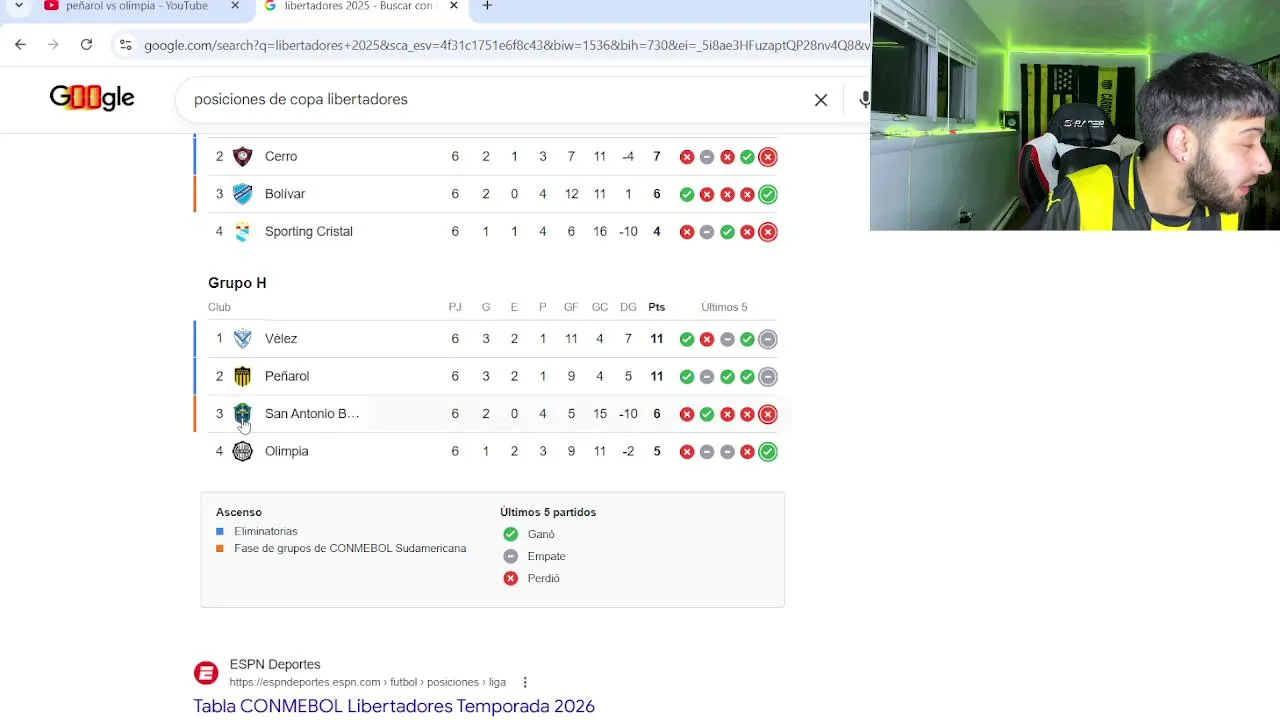This screenshot has height=720, width=1280.
Task: Clear the Google search query
Action: click(x=821, y=100)
